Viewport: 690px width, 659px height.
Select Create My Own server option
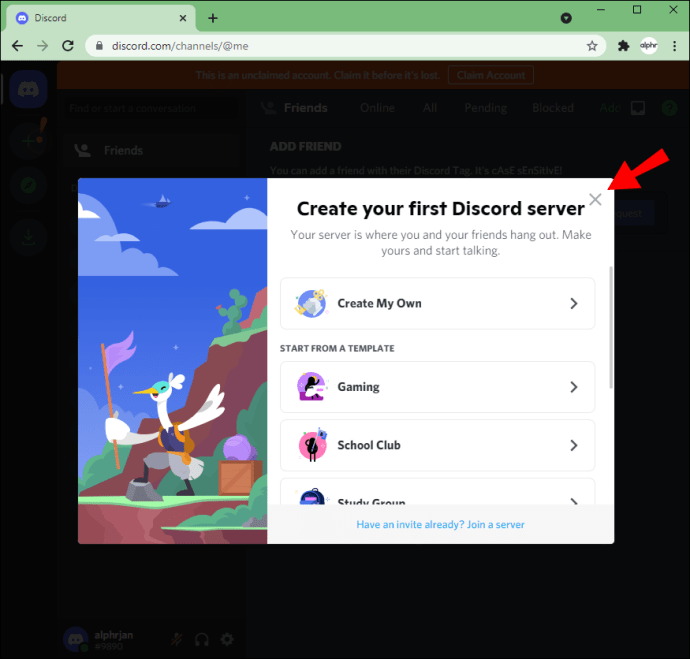tap(437, 303)
